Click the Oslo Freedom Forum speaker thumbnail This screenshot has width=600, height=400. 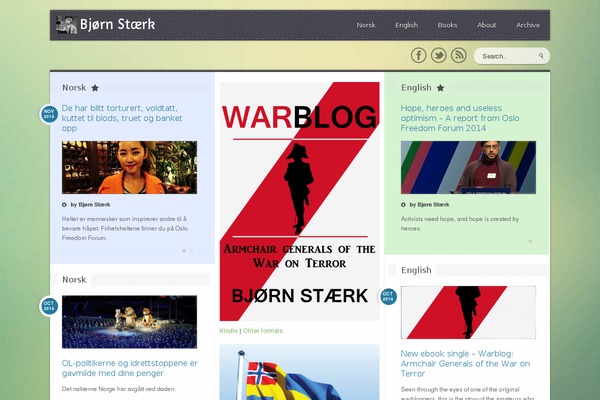pos(468,167)
